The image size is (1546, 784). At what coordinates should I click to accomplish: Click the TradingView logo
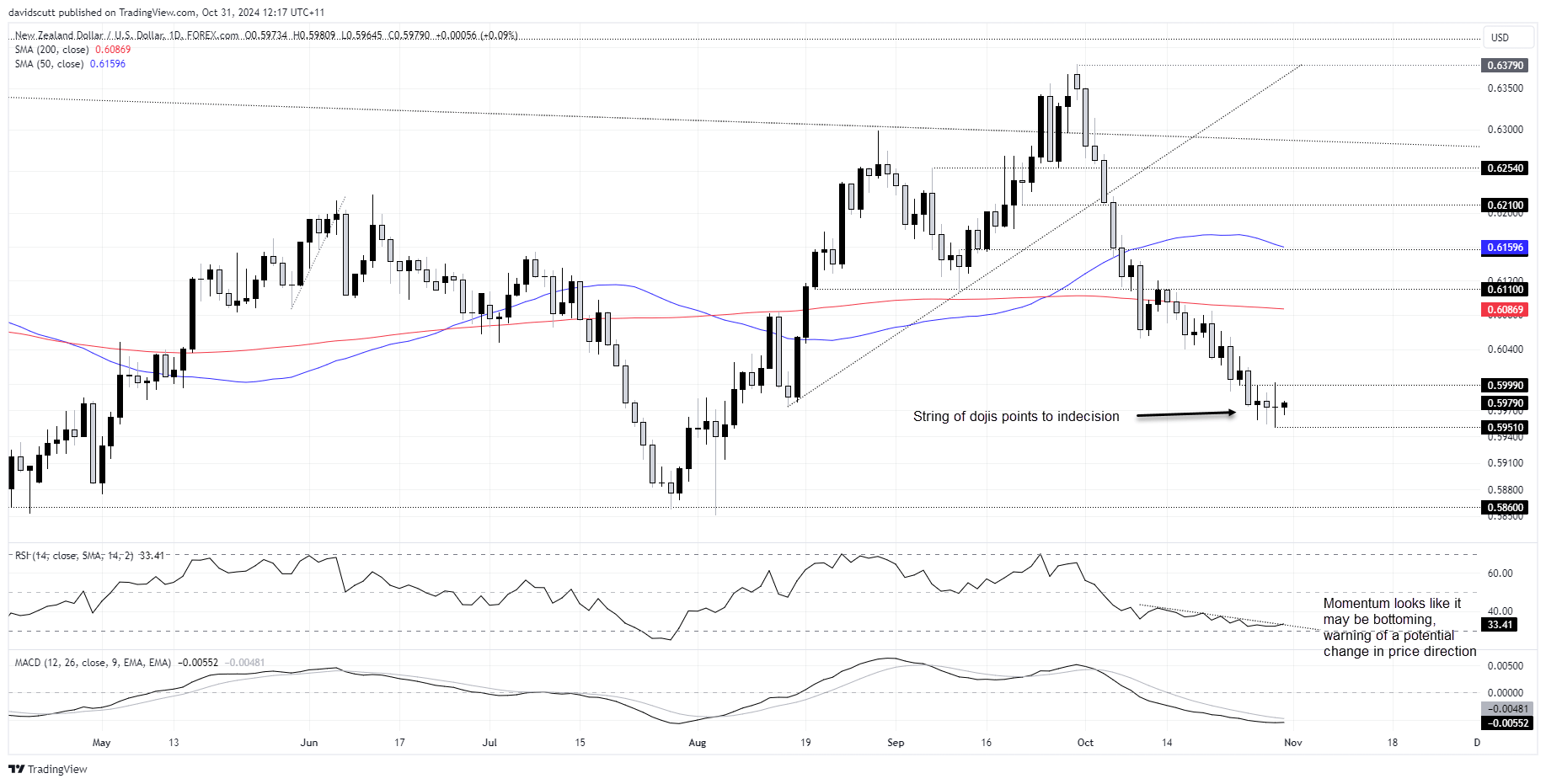point(48,769)
